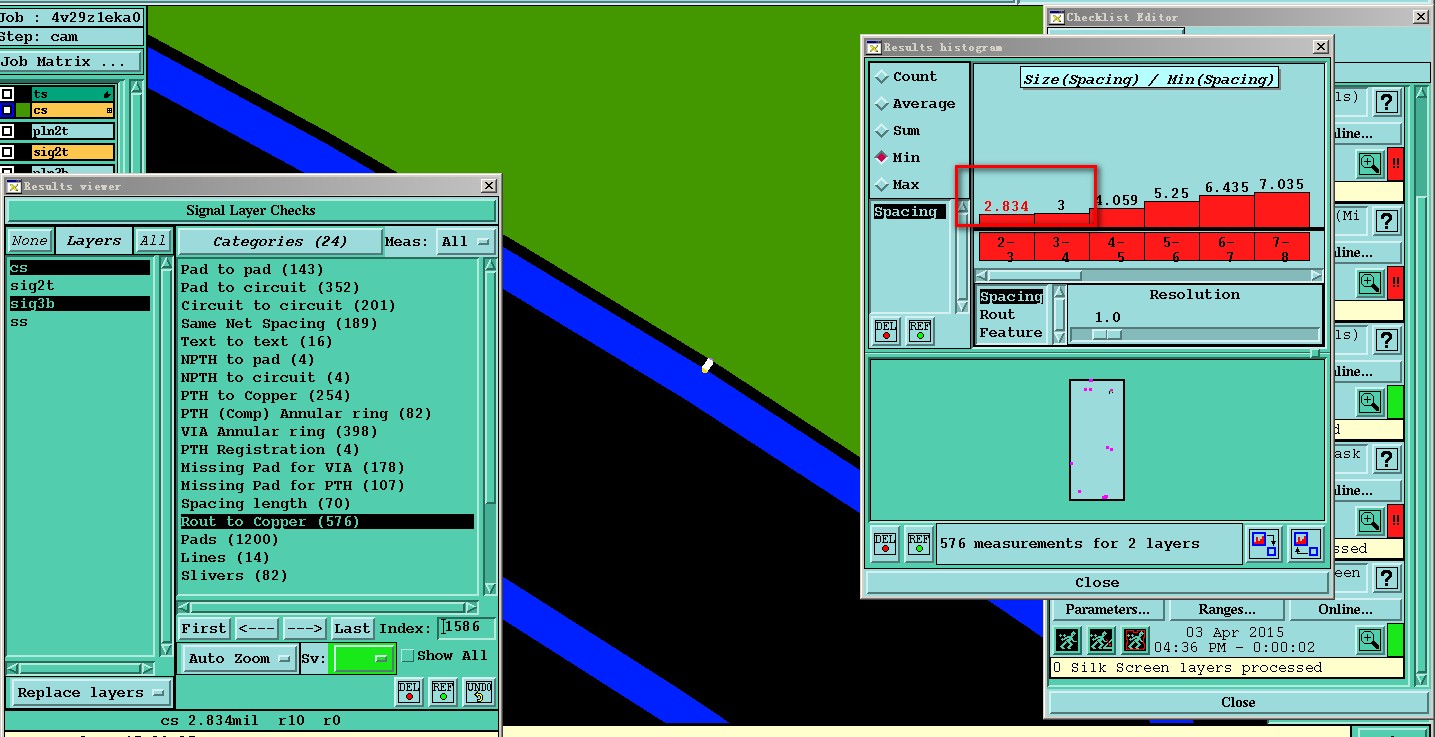
Task: Click the Resolution slider thumb
Action: pyautogui.click(x=1106, y=335)
